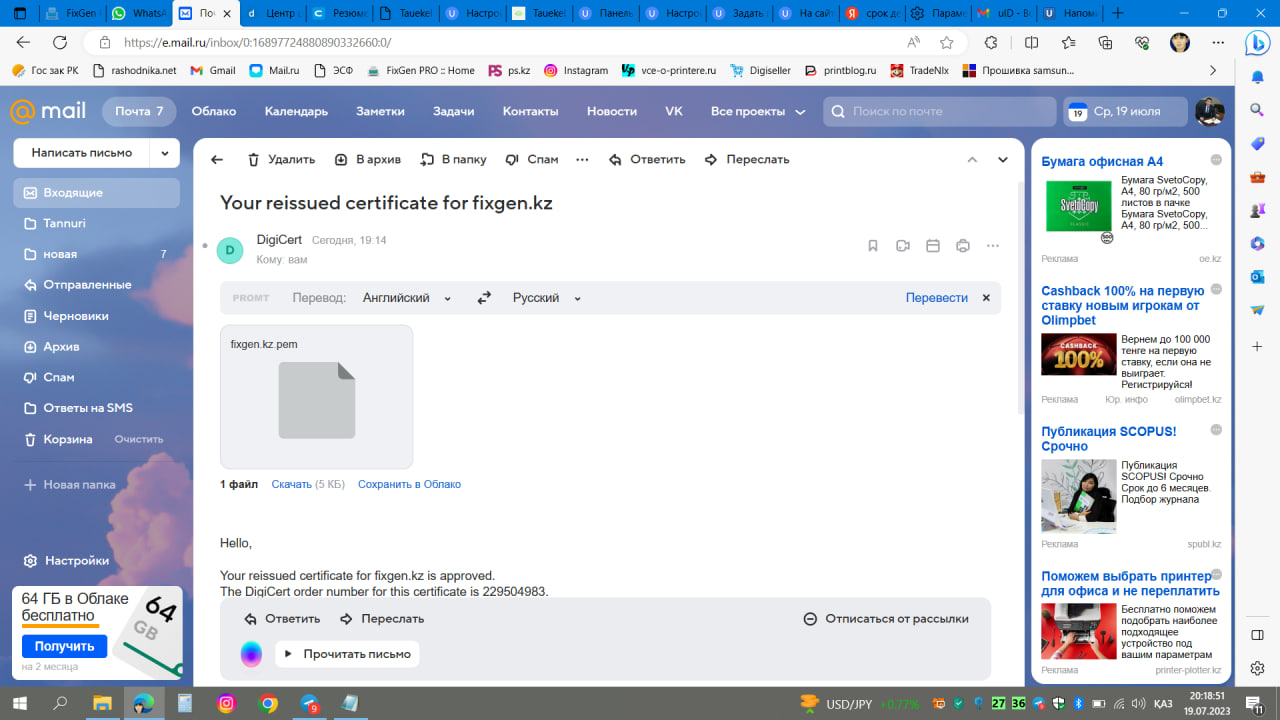This screenshot has height=720, width=1280.
Task: Open Контакты in top navigation
Action: [530, 111]
